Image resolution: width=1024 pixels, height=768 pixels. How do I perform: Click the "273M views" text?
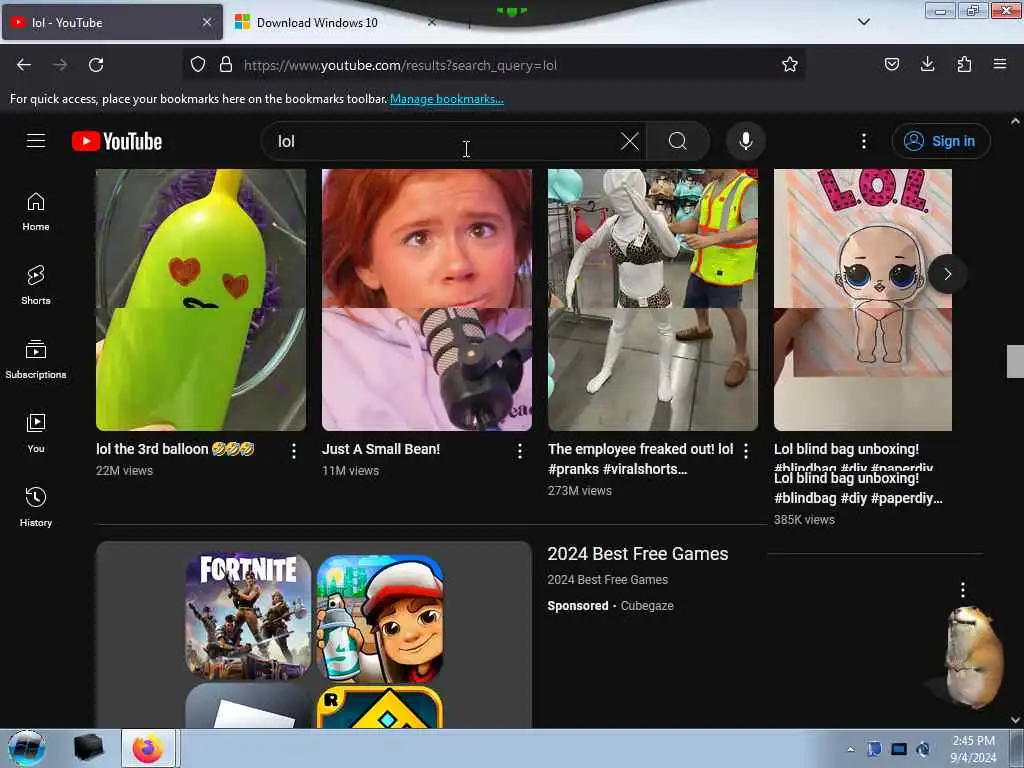click(579, 491)
